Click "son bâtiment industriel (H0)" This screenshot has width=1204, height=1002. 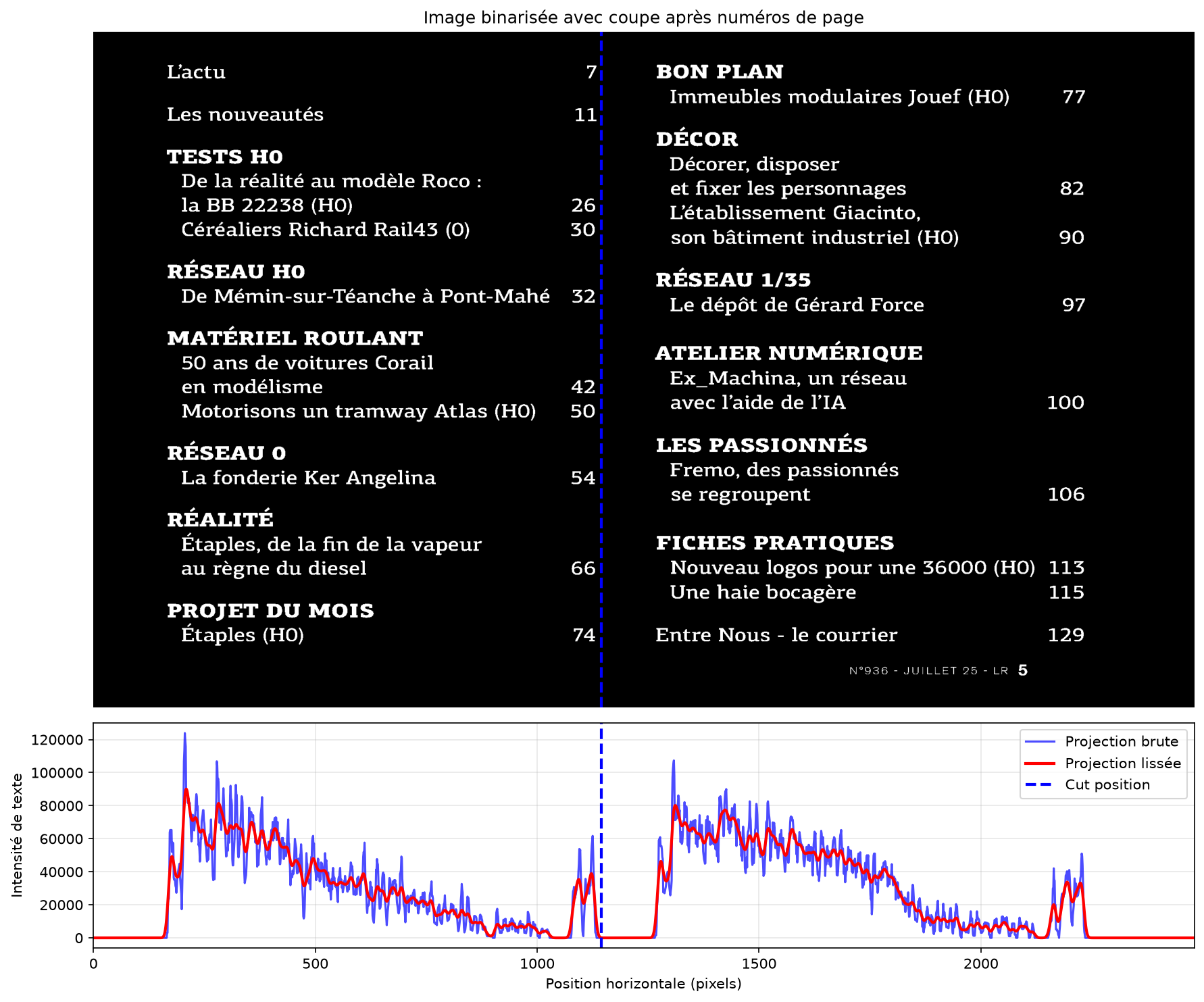[814, 238]
